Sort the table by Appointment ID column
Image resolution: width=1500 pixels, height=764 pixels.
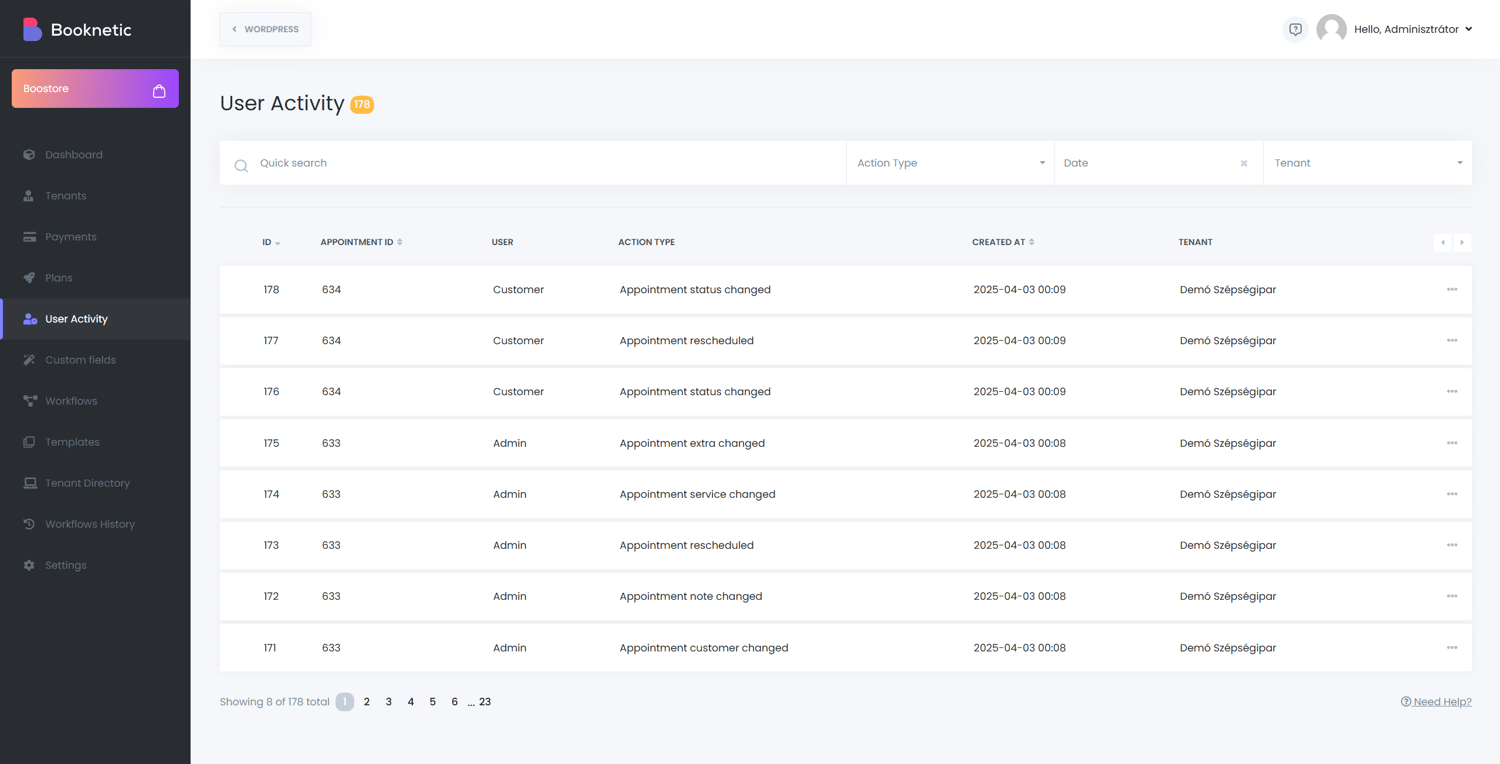coord(361,242)
